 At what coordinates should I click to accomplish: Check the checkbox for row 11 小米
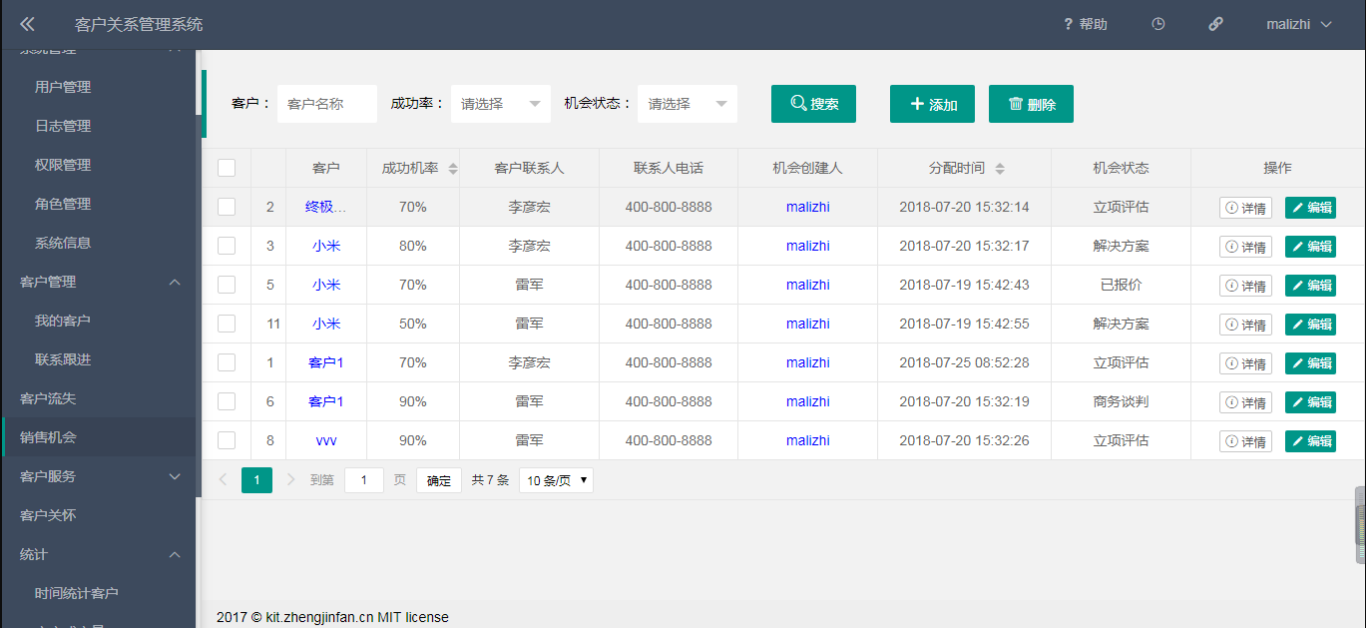pos(226,323)
